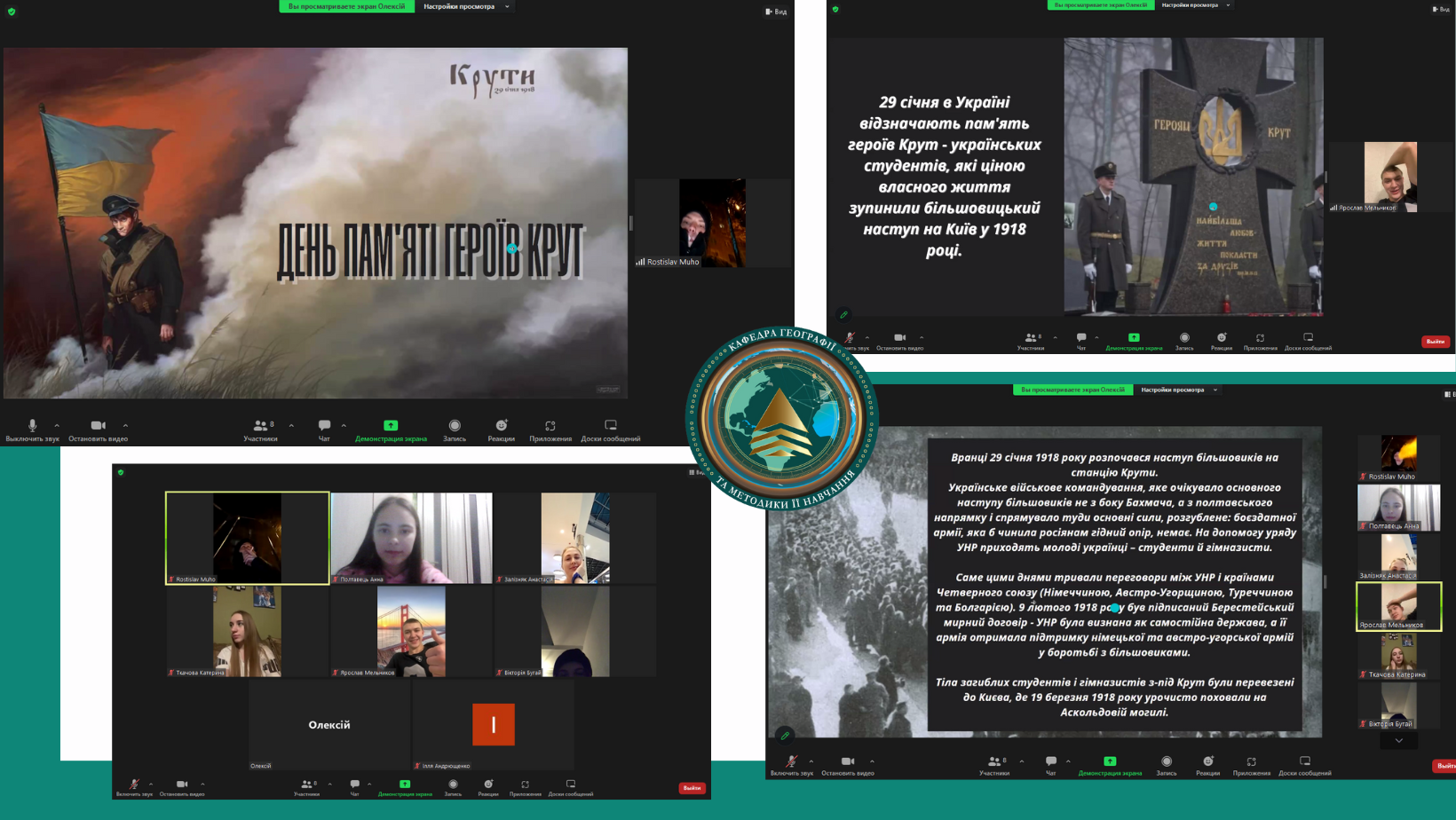
Task: Select Ярослав Мельников thumbnail beside the memorial cross slide
Action: pyautogui.click(x=1390, y=177)
